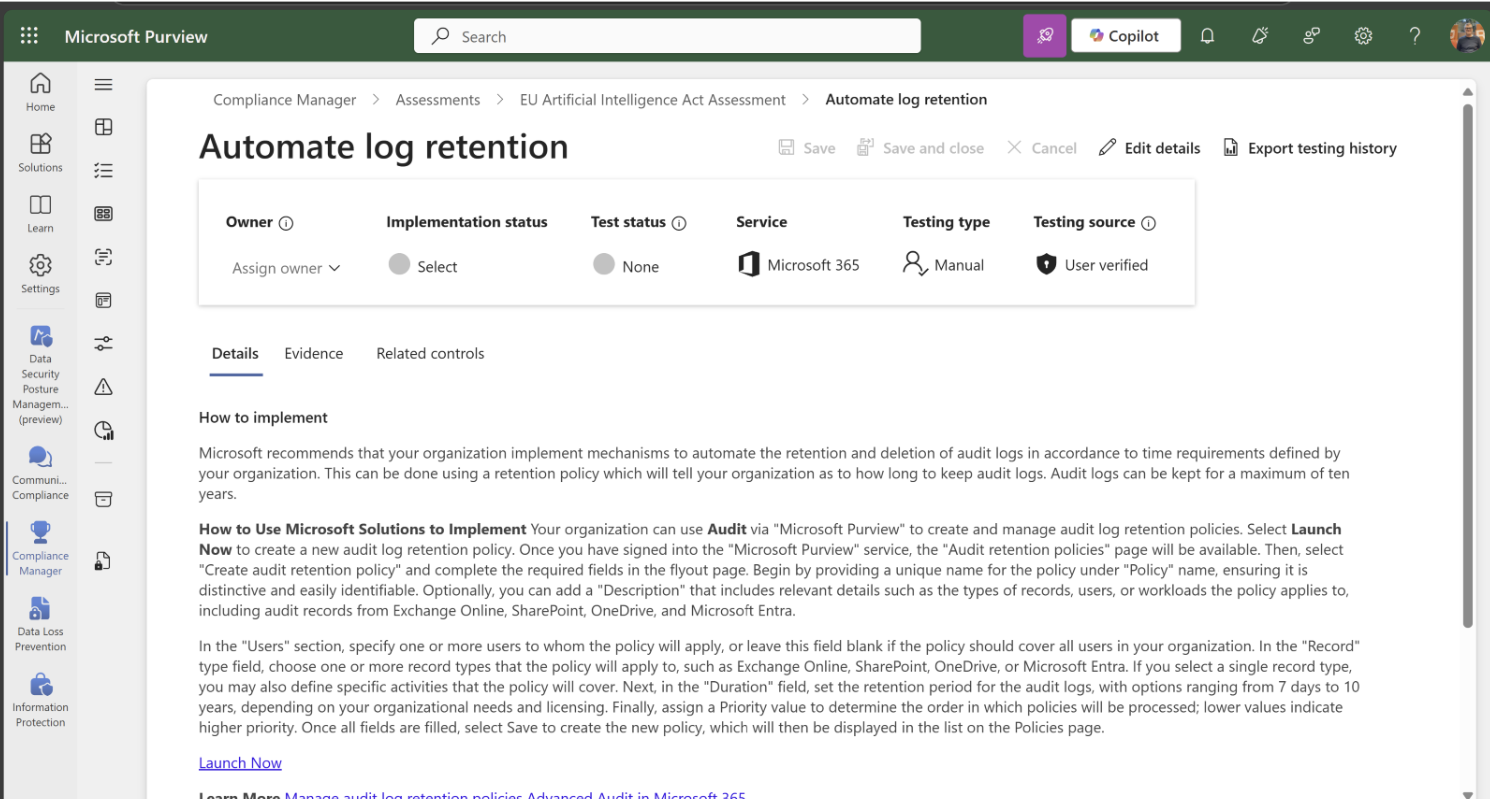Switch to the Related controls tab
This screenshot has width=1490, height=799.
pyautogui.click(x=430, y=353)
